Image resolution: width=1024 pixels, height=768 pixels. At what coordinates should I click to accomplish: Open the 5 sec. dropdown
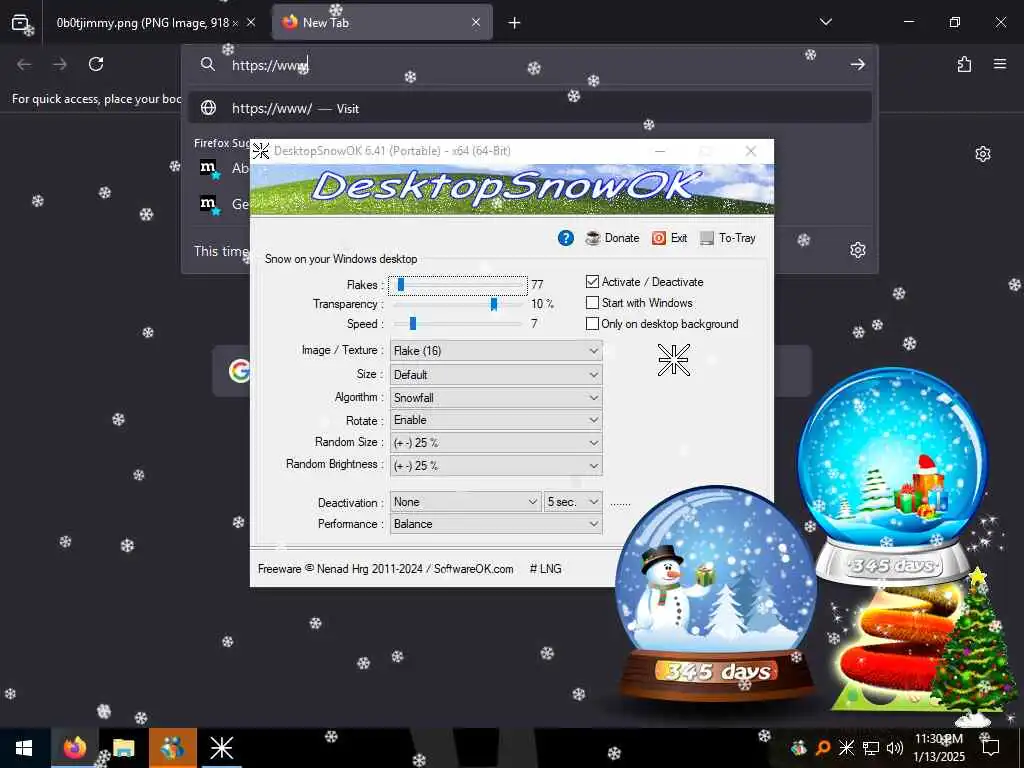(573, 502)
